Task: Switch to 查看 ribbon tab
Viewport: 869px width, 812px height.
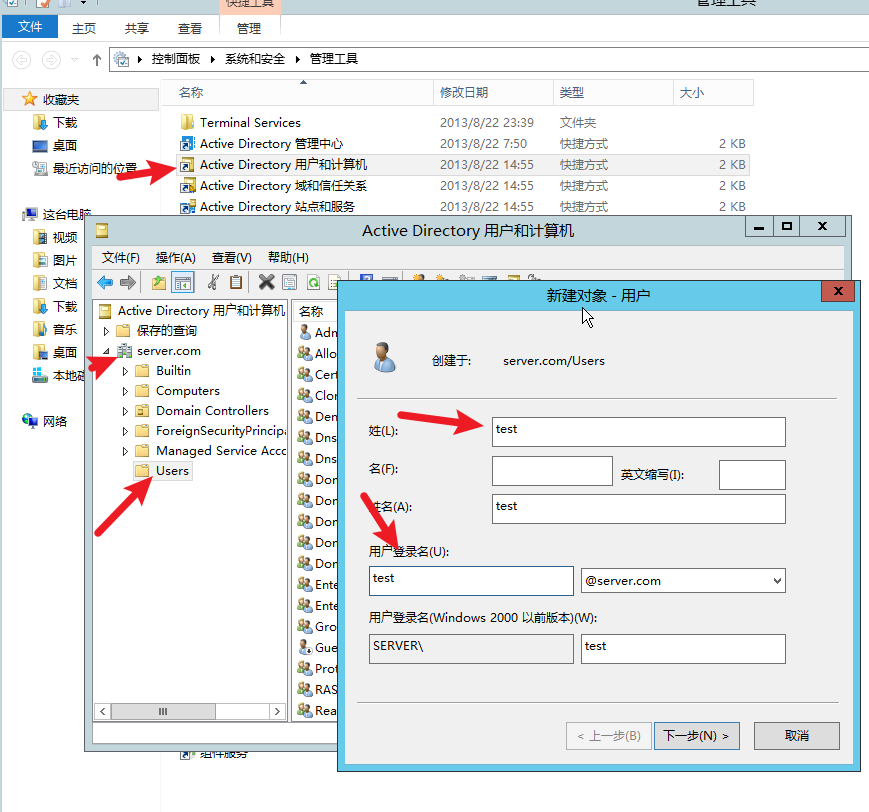Action: [190, 28]
